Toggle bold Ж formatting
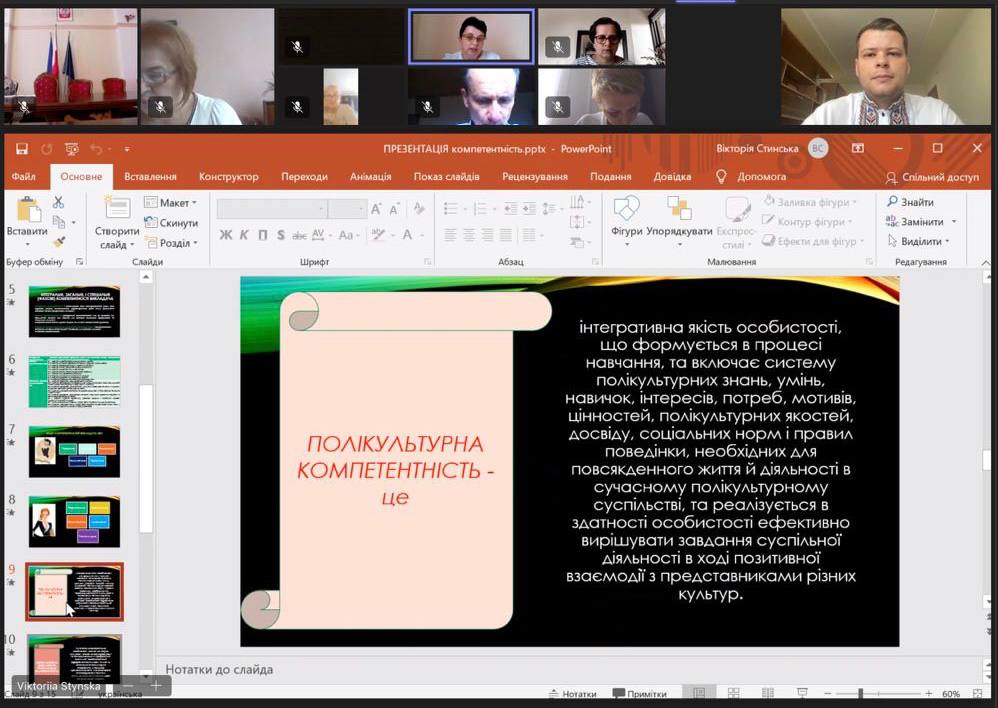The height and width of the screenshot is (708, 998). click(226, 235)
